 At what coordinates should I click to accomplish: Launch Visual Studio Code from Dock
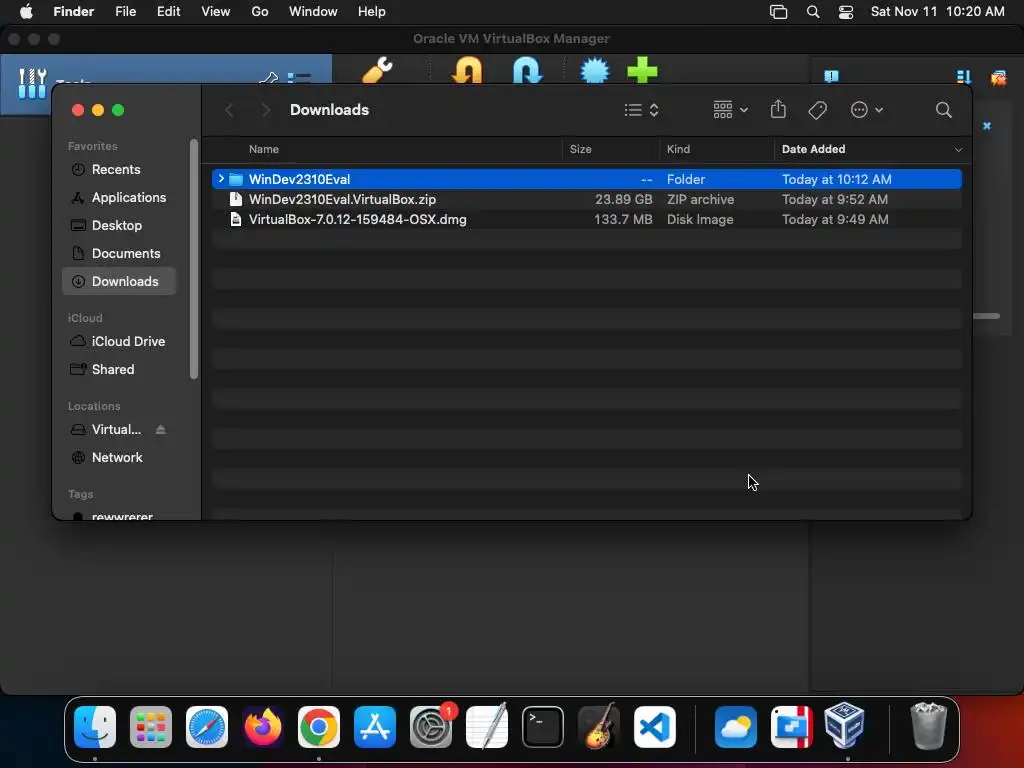point(654,727)
